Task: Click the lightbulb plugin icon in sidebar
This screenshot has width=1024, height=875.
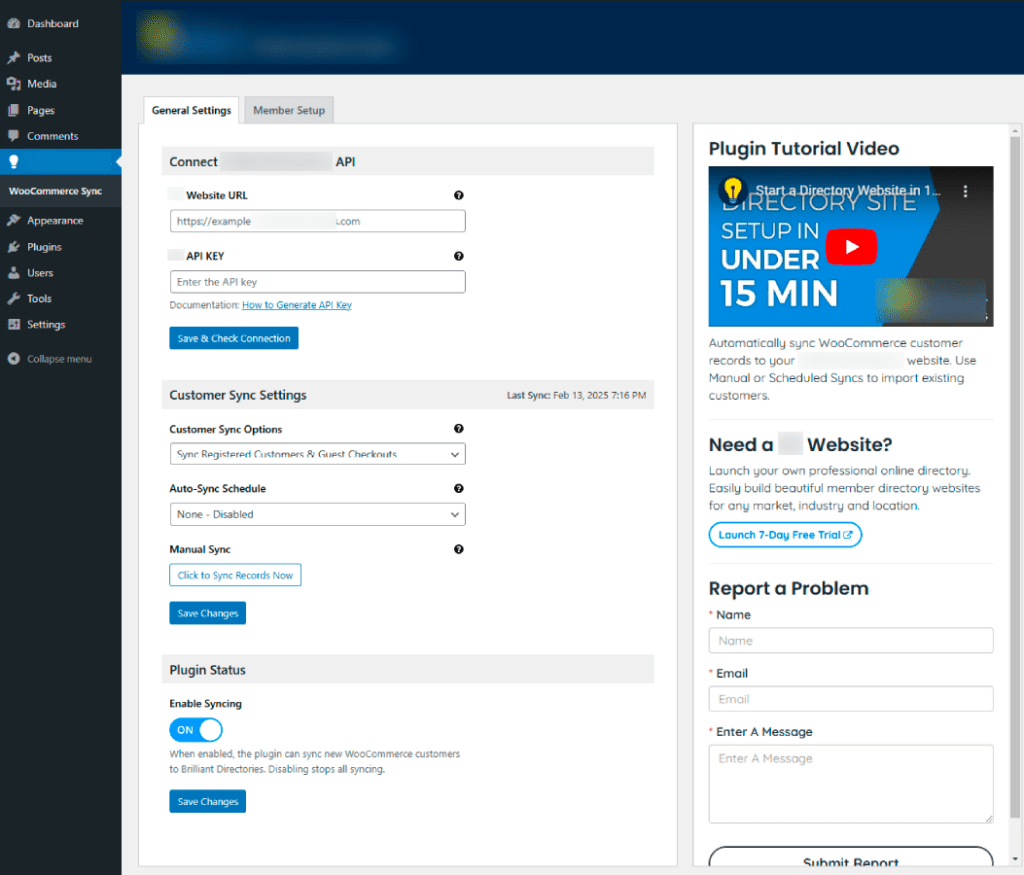Action: 14,162
